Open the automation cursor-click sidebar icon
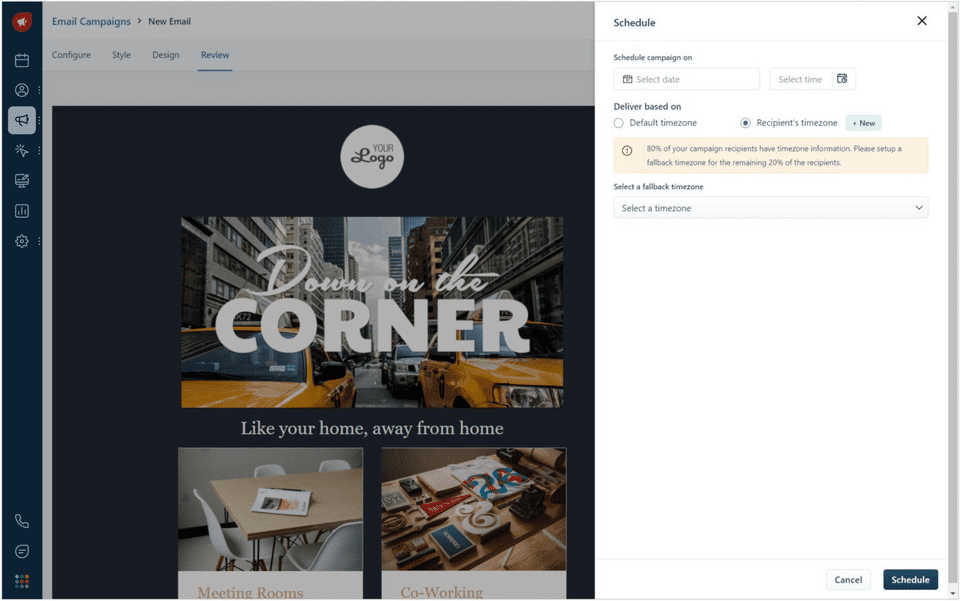Viewport: 960px width, 601px height. (22, 150)
